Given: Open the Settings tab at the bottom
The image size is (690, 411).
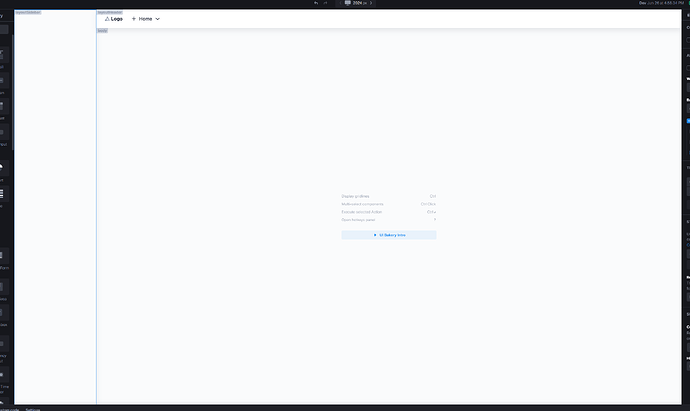Looking at the screenshot, I should pyautogui.click(x=33, y=409).
